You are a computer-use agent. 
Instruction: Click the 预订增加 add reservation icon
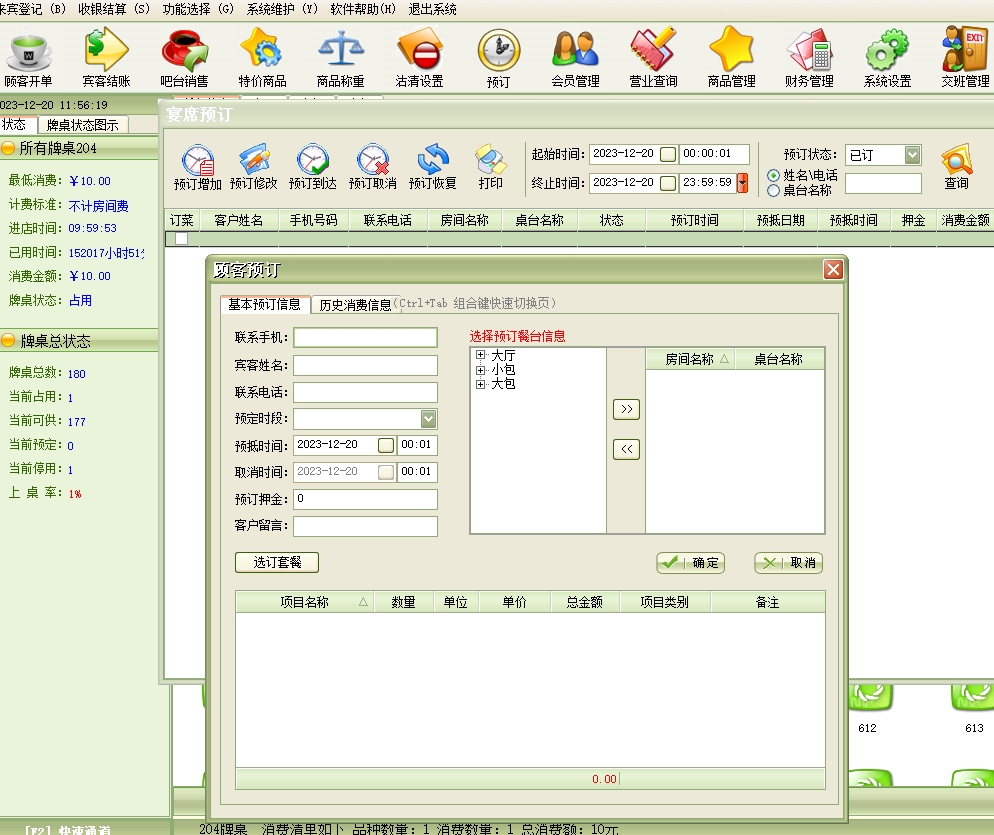(197, 166)
